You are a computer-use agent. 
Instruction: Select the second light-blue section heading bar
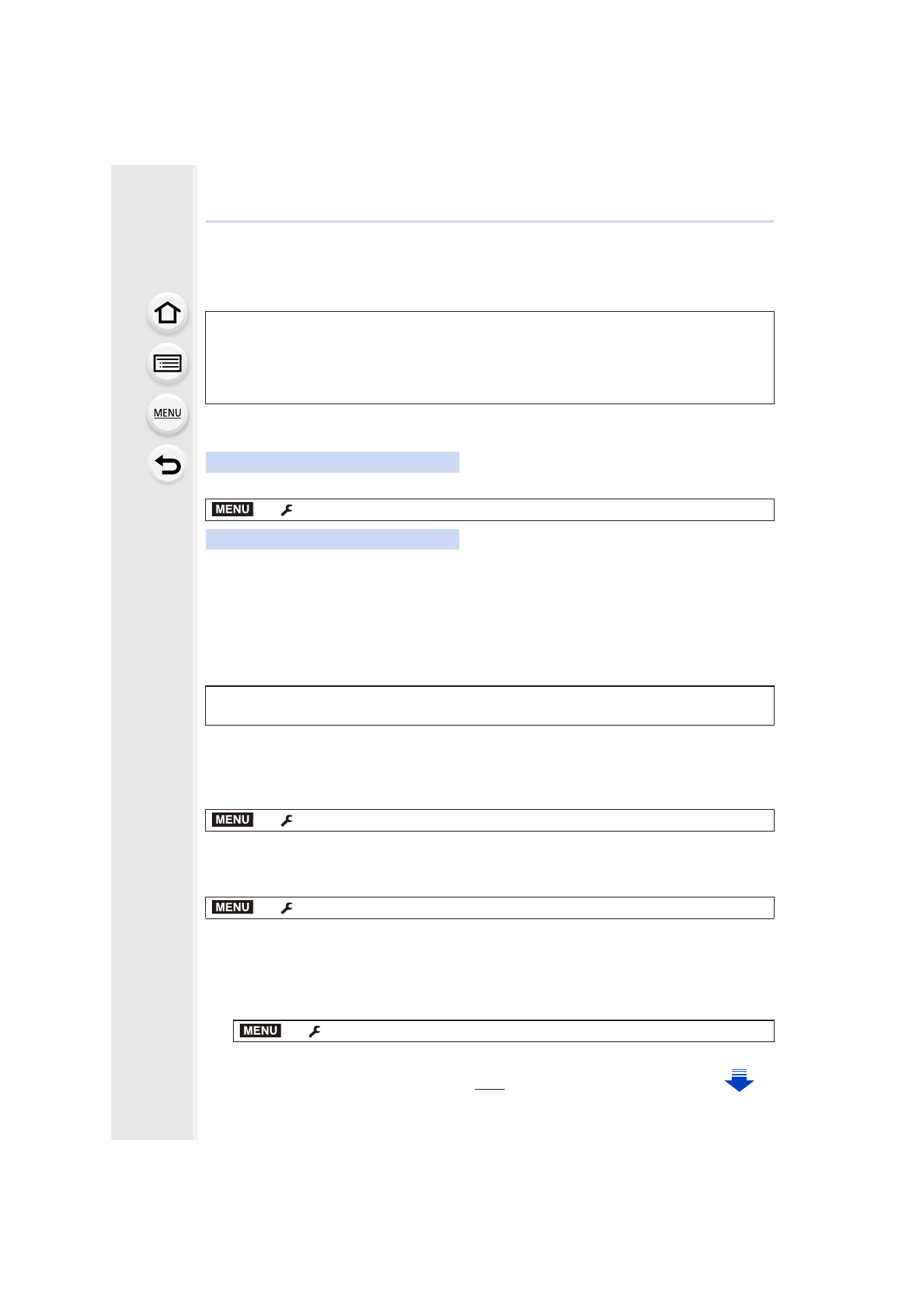(332, 539)
